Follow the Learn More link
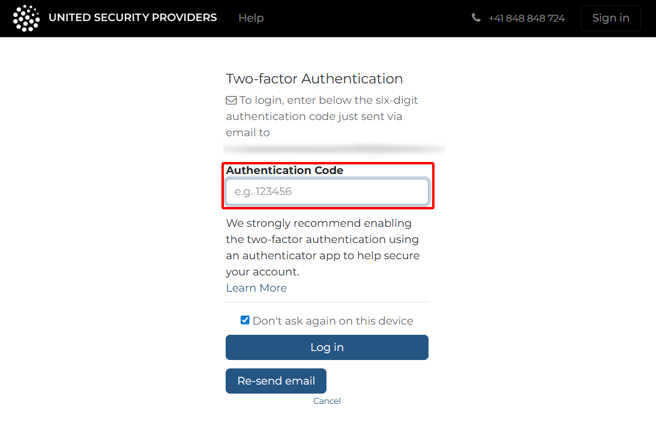 tap(256, 288)
